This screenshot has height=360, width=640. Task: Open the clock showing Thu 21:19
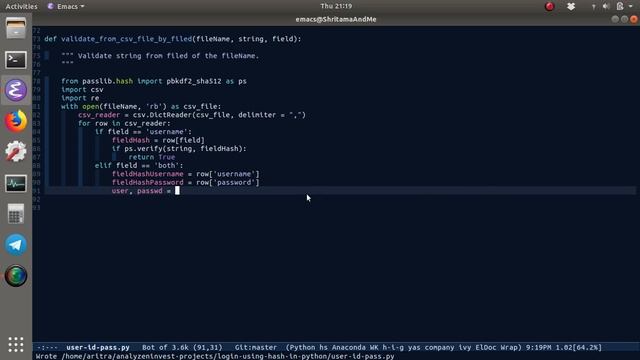(336, 6)
